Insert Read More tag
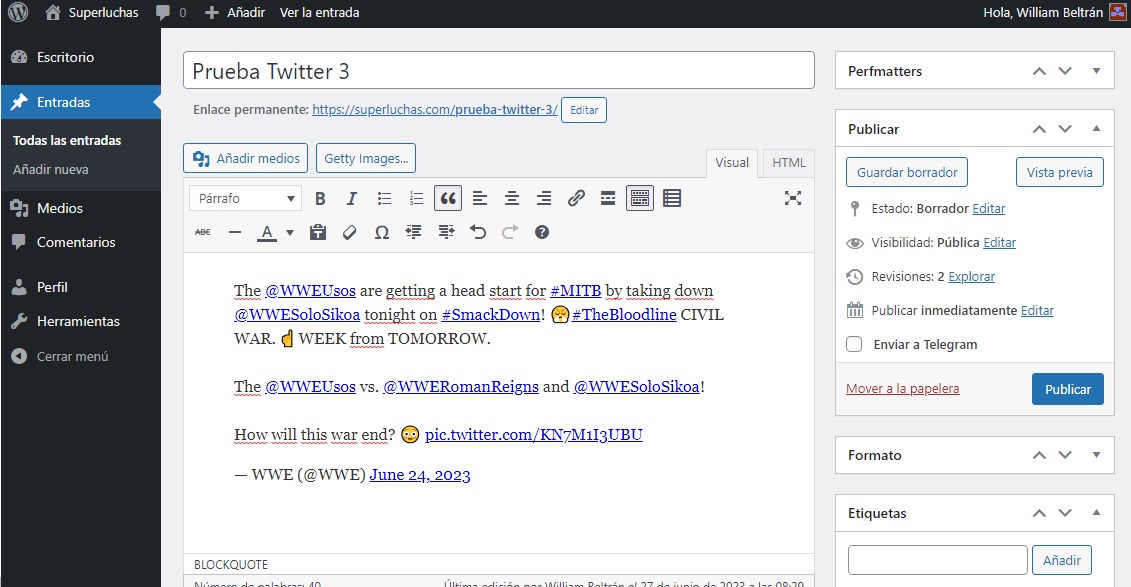The height and width of the screenshot is (587, 1131). [x=607, y=198]
